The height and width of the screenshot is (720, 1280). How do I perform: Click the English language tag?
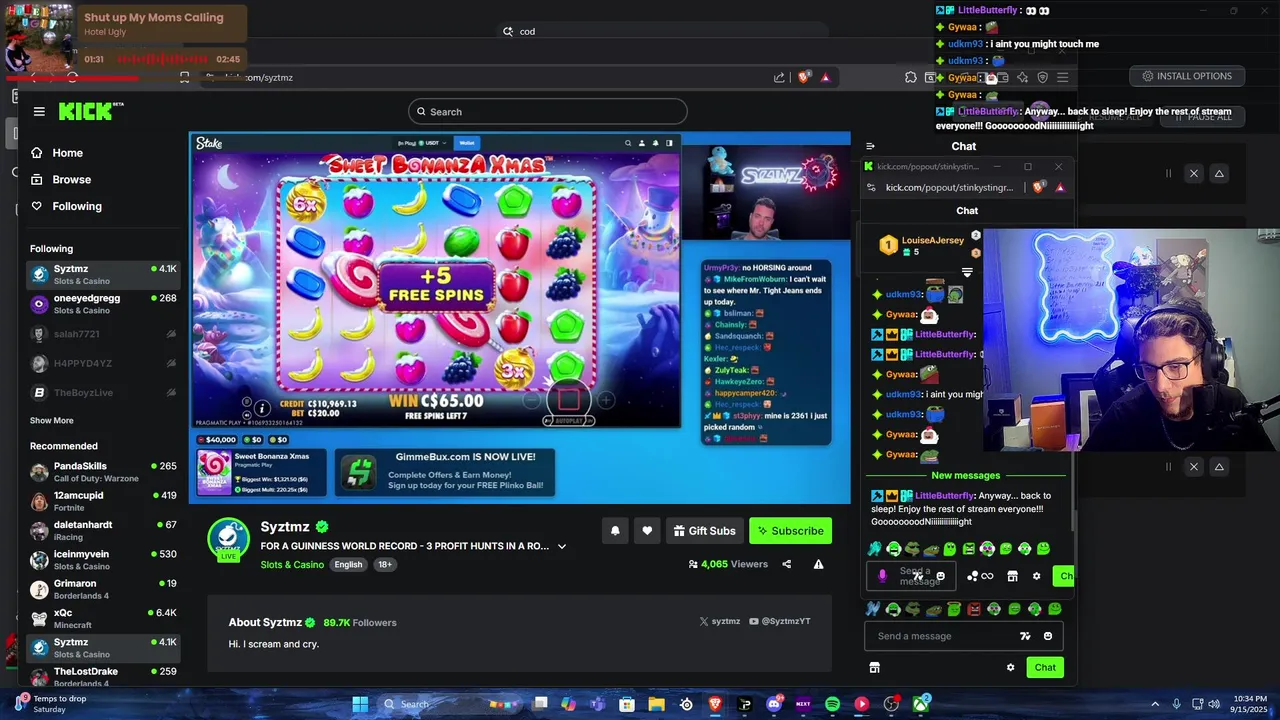[348, 565]
